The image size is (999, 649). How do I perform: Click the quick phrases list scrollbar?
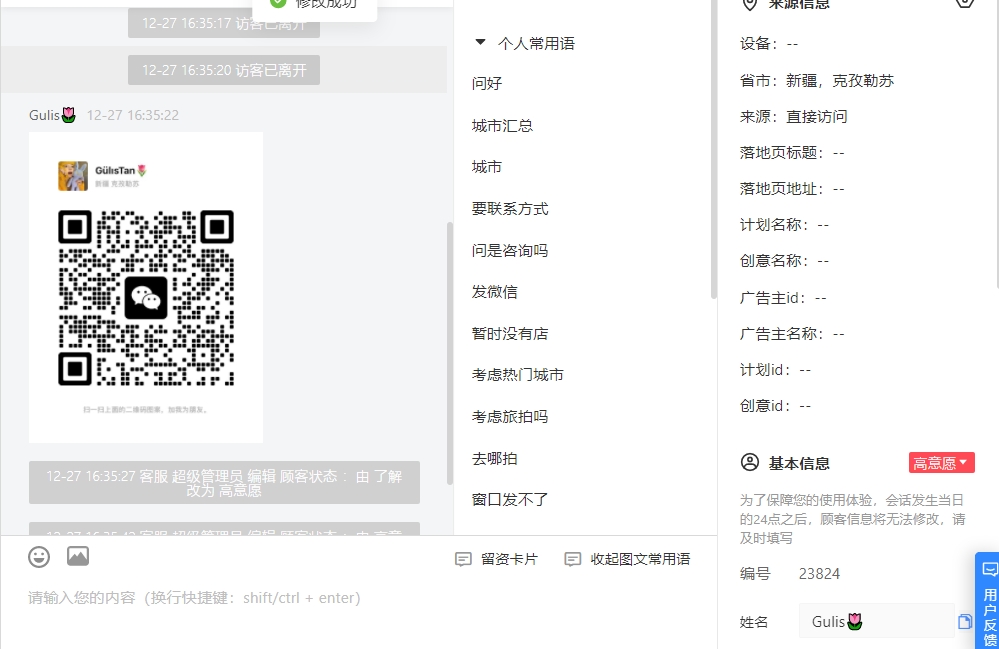(714, 150)
